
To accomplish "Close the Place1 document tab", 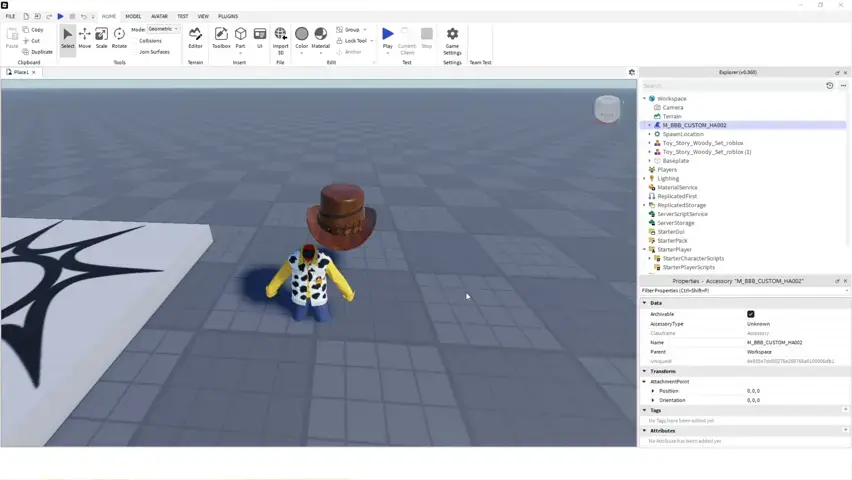I will (x=34, y=72).
